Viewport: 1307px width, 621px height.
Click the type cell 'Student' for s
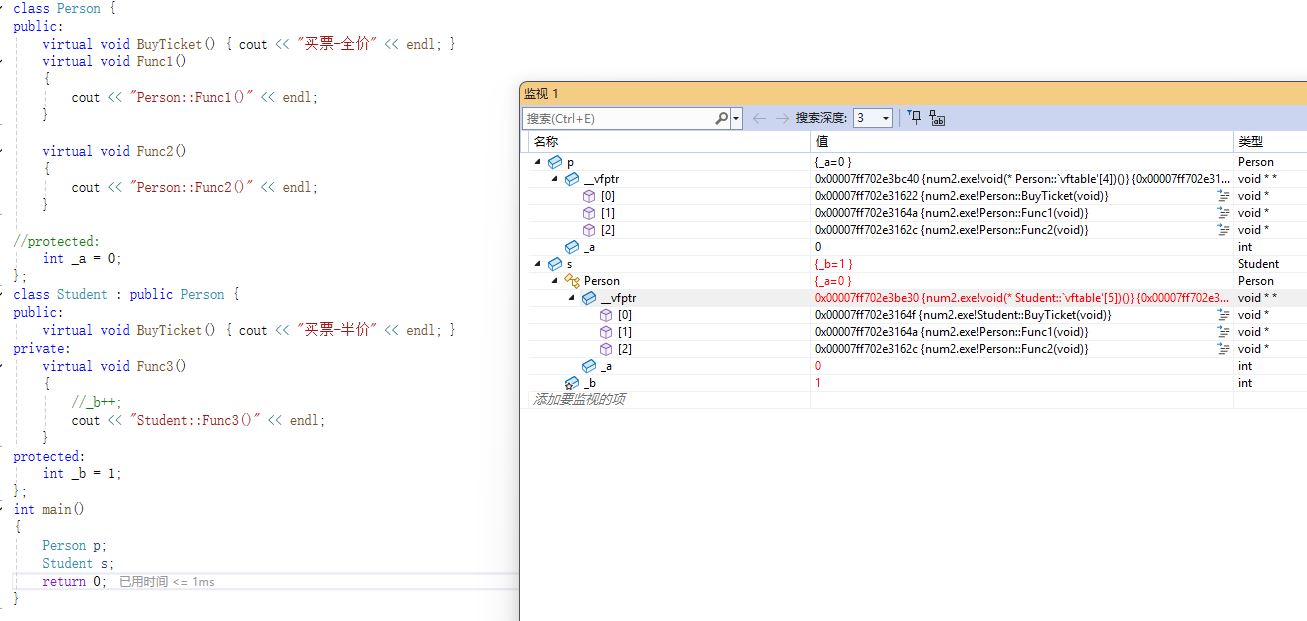pyautogui.click(x=1258, y=264)
